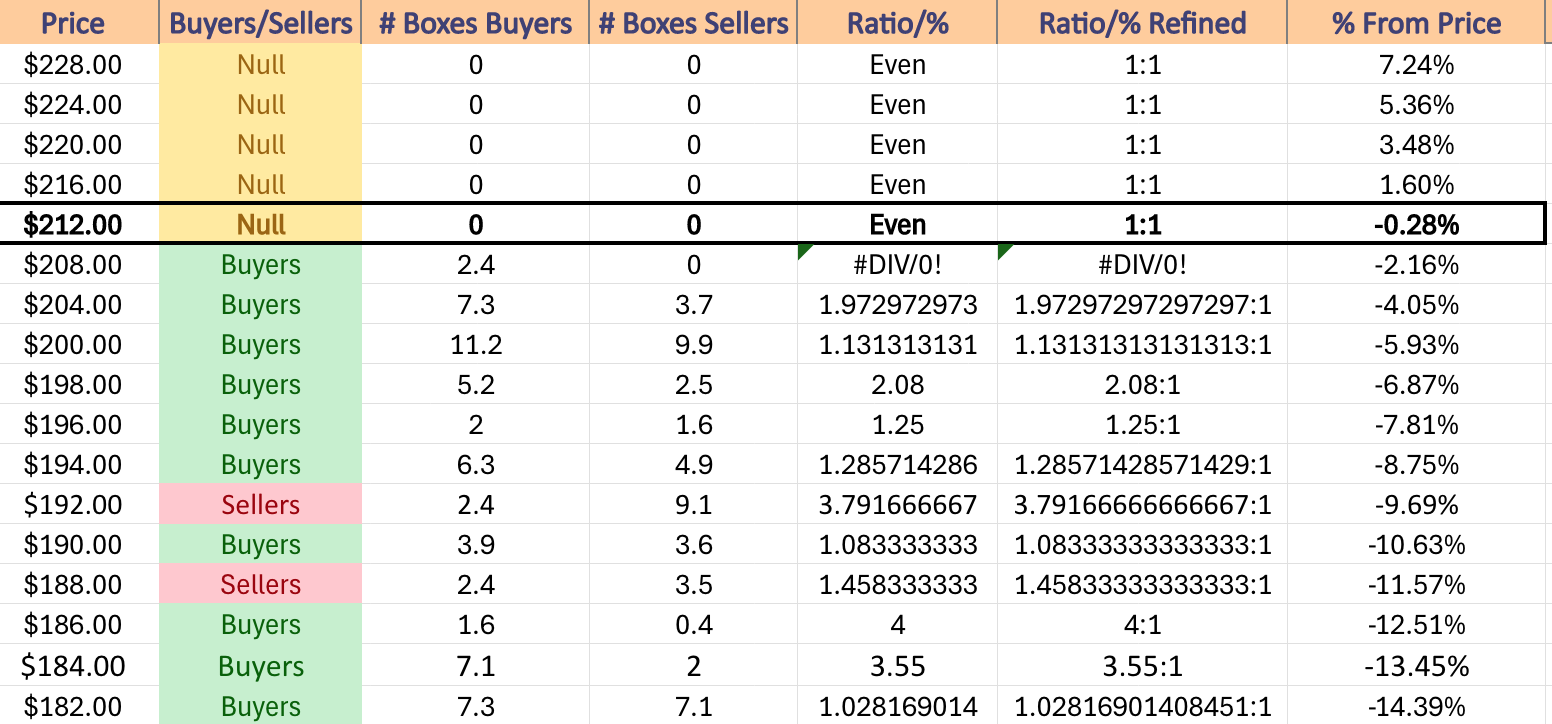The image size is (1552, 724).
Task: Select the 2.08 ratio cell
Action: pos(897,385)
